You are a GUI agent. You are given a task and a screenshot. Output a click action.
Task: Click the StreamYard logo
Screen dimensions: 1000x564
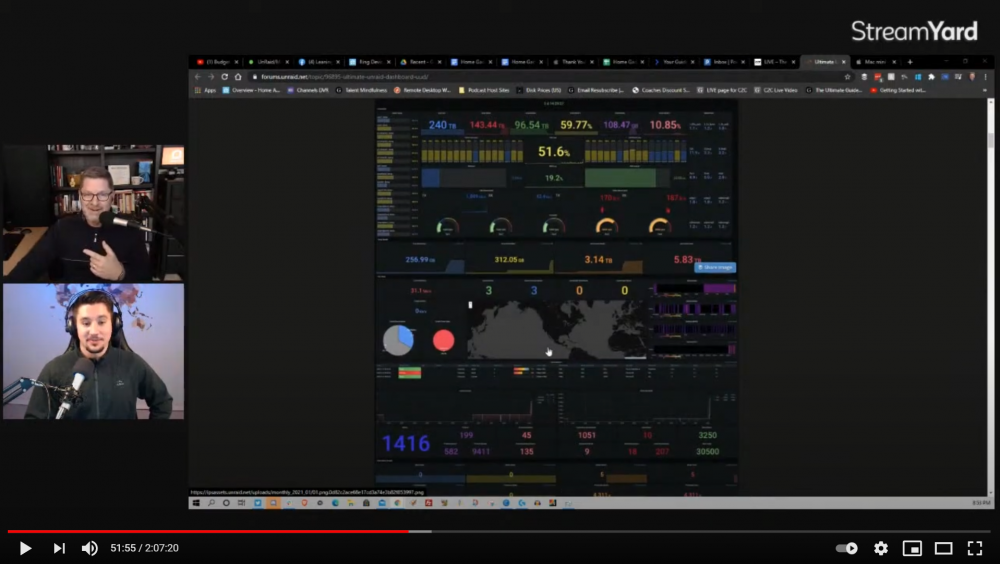(914, 31)
